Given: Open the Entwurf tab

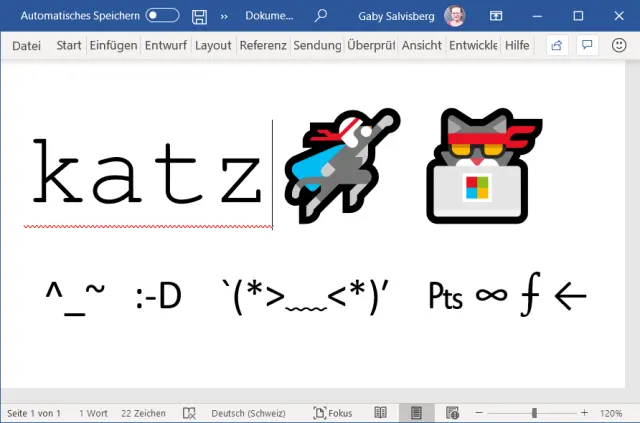Looking at the screenshot, I should tap(166, 45).
